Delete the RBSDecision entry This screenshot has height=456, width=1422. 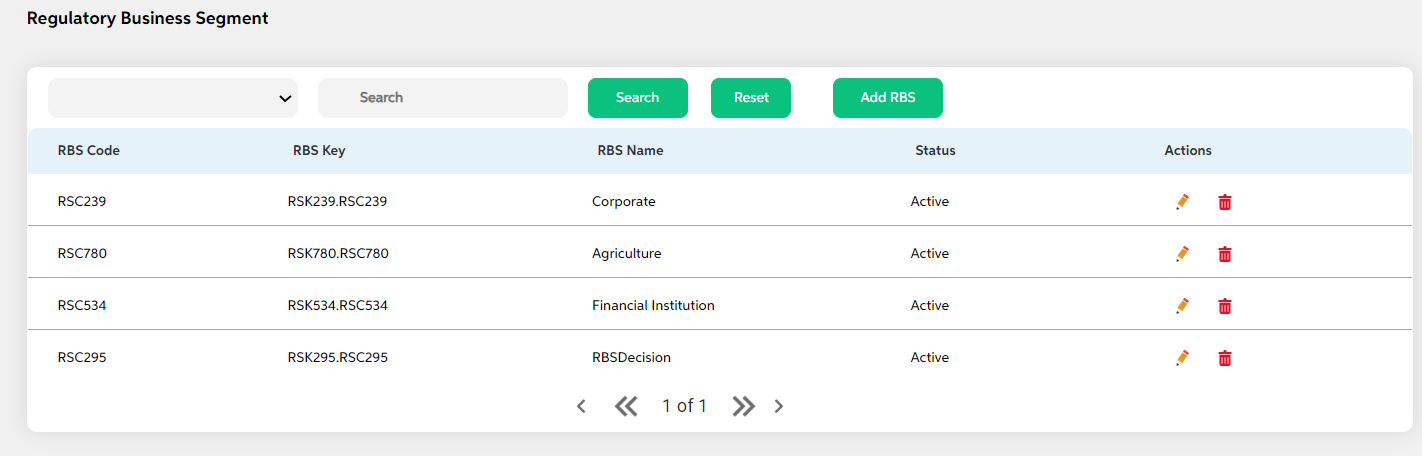[1225, 358]
